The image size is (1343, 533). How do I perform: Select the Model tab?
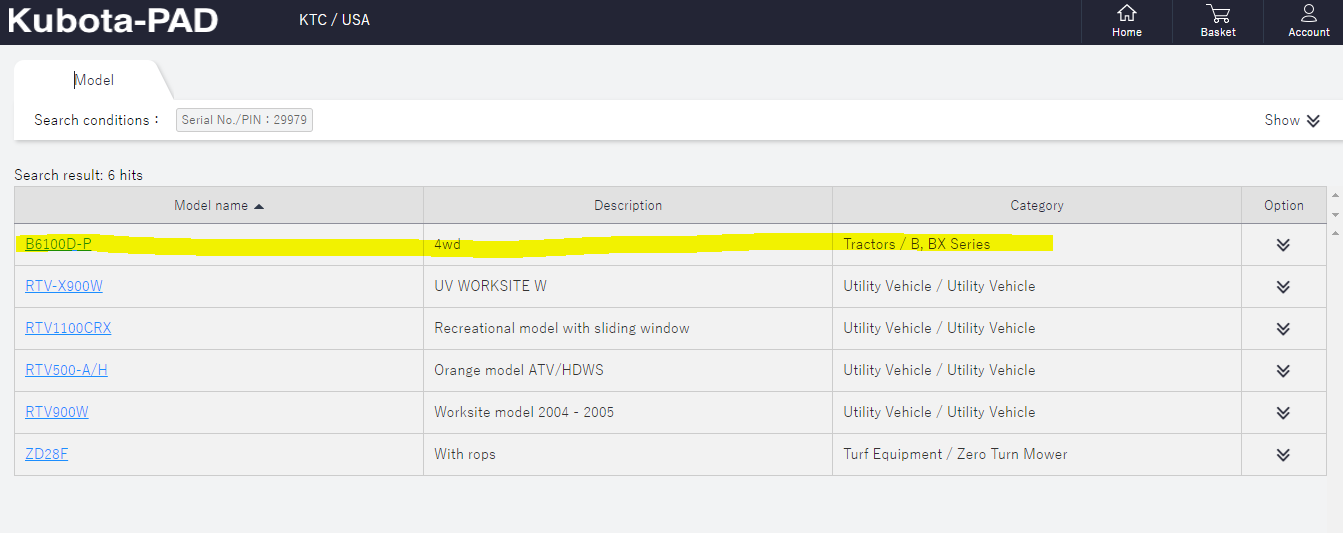tap(94, 80)
